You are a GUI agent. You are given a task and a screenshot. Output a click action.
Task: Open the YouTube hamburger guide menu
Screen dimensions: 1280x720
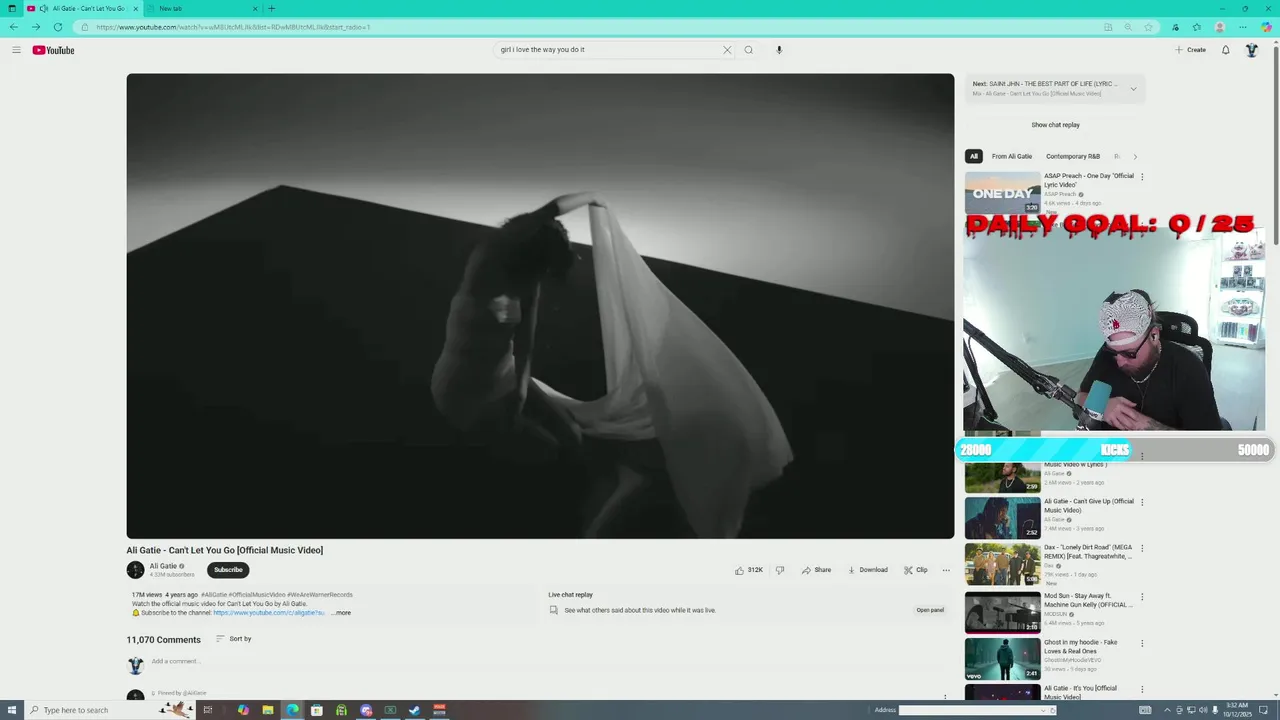click(16, 50)
